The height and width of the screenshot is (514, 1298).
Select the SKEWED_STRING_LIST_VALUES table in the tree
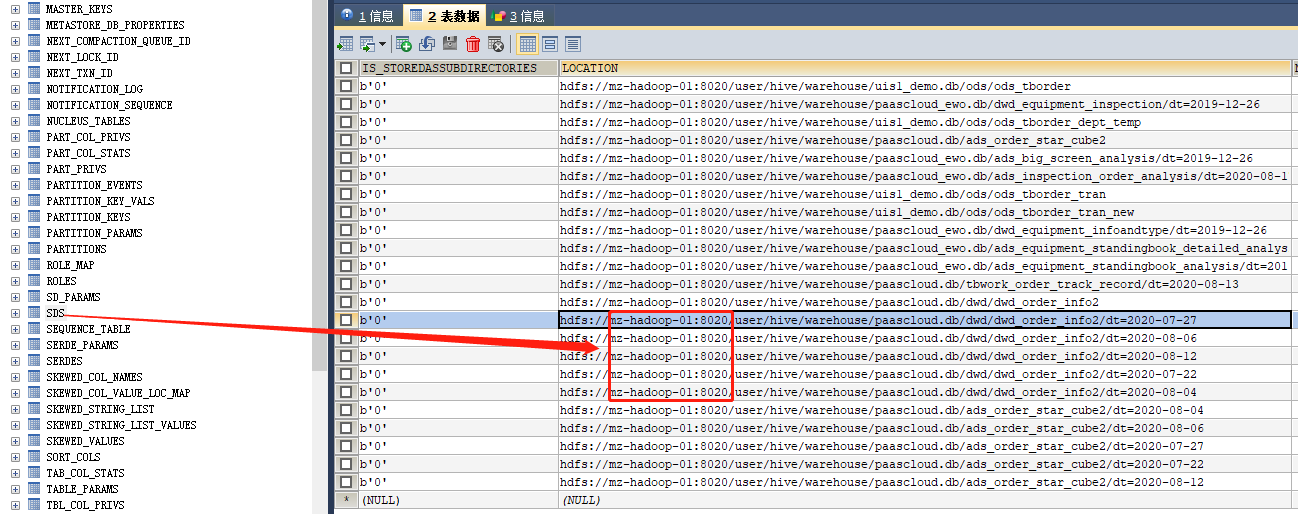point(121,425)
